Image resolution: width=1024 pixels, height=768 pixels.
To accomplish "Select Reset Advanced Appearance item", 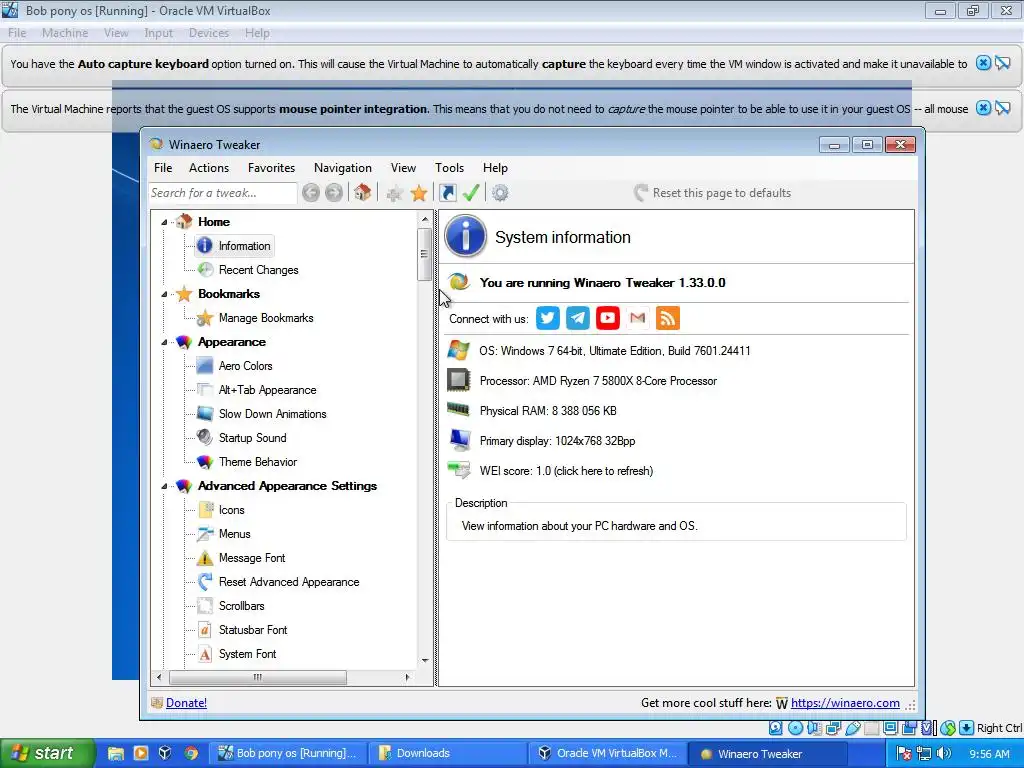I will tap(289, 582).
